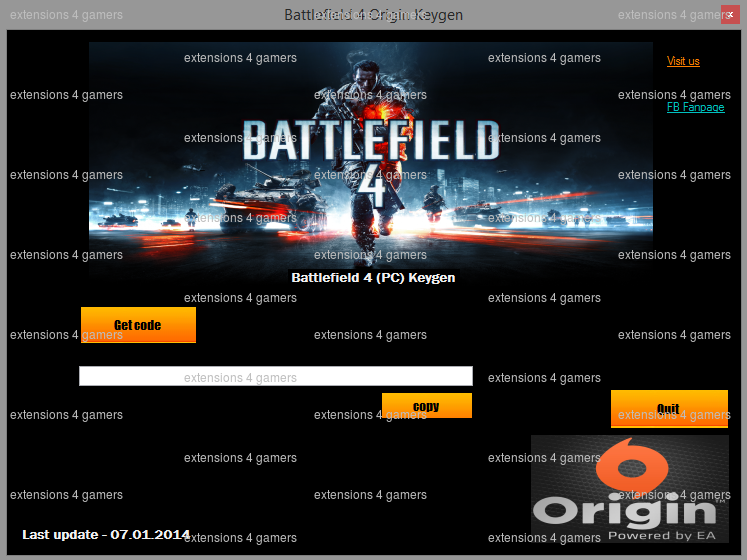Exit the keygen using the Quit button
Image resolution: width=747 pixels, height=560 pixels.
pyautogui.click(x=669, y=409)
